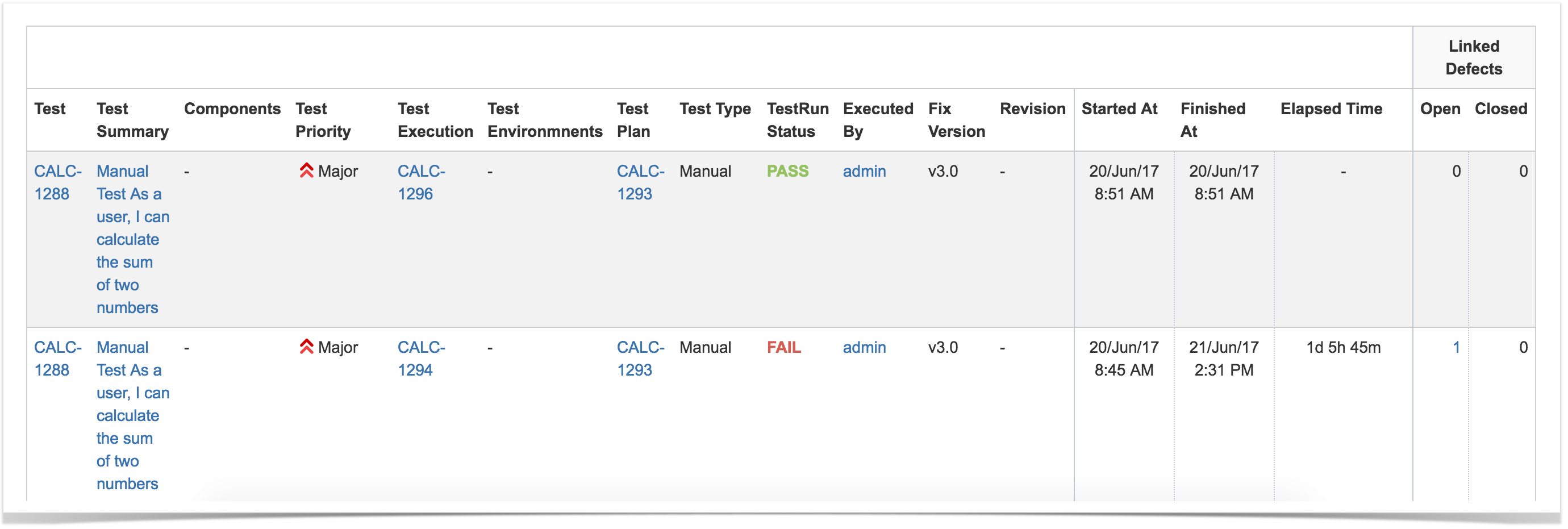
Task: Click the Manual Test summary link in first row
Action: (133, 239)
